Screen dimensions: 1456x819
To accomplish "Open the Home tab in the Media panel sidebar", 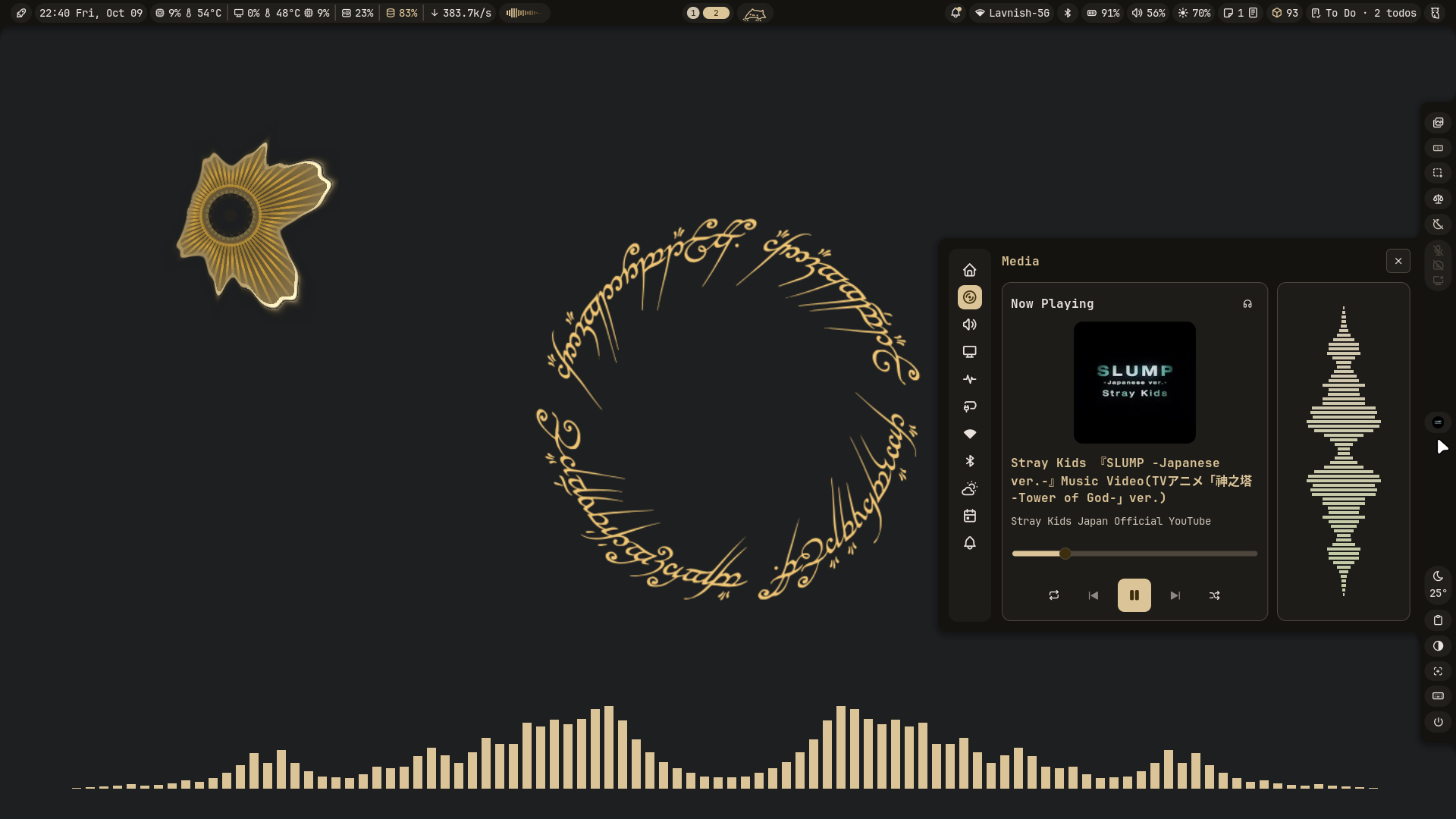I will point(969,270).
